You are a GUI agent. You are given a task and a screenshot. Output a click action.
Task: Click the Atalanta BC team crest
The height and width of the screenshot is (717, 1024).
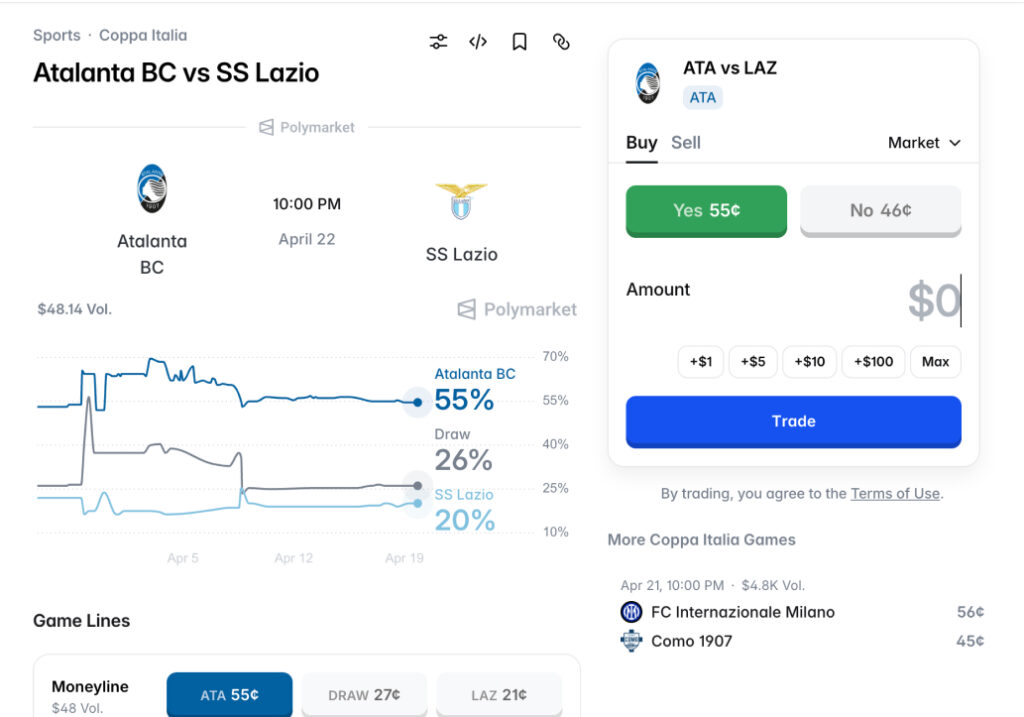pyautogui.click(x=152, y=189)
